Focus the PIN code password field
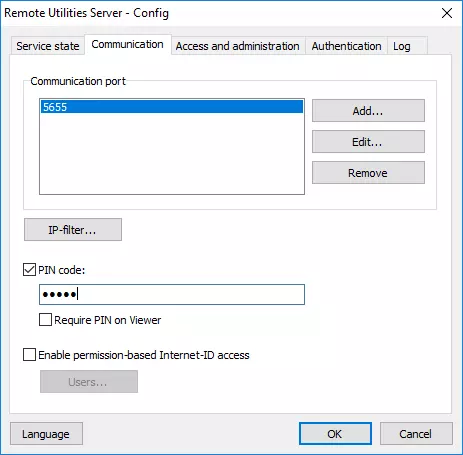 pyautogui.click(x=172, y=294)
